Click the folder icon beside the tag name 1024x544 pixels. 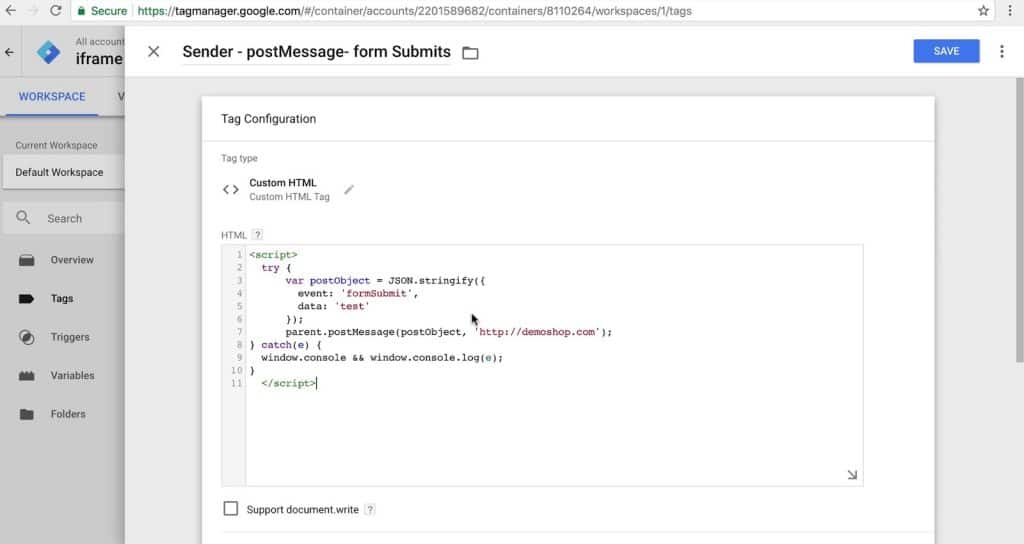[x=470, y=53]
